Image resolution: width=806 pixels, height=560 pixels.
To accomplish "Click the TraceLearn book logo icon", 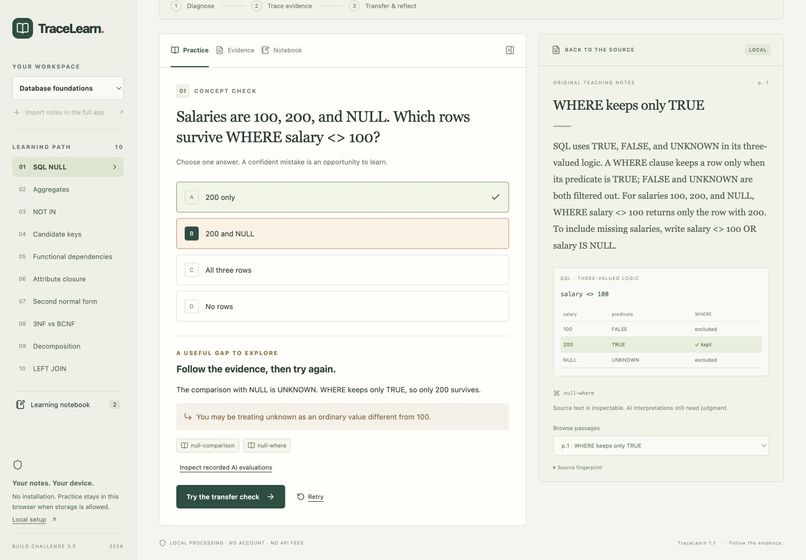I will coord(23,28).
